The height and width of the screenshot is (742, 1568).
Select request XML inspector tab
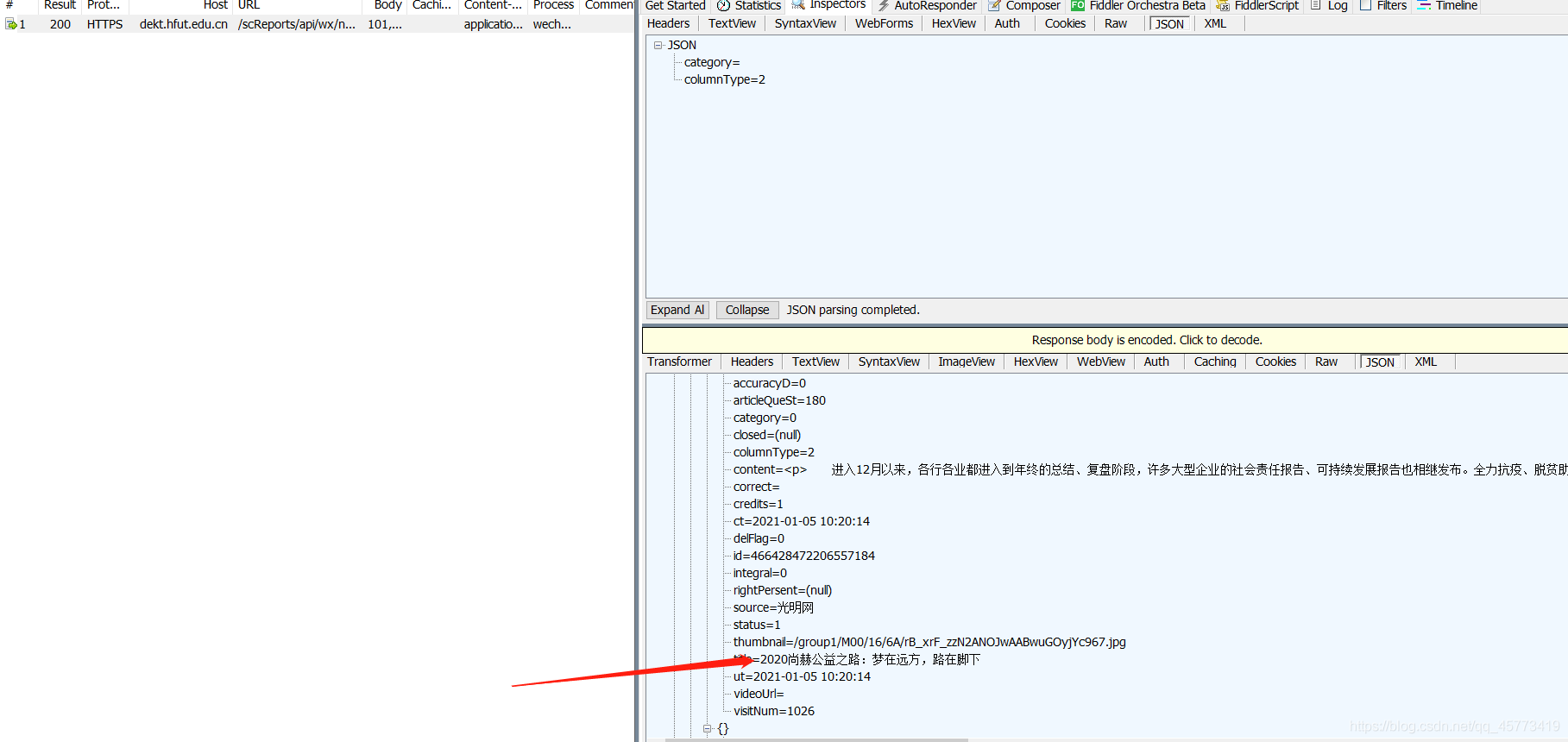coord(1215,23)
